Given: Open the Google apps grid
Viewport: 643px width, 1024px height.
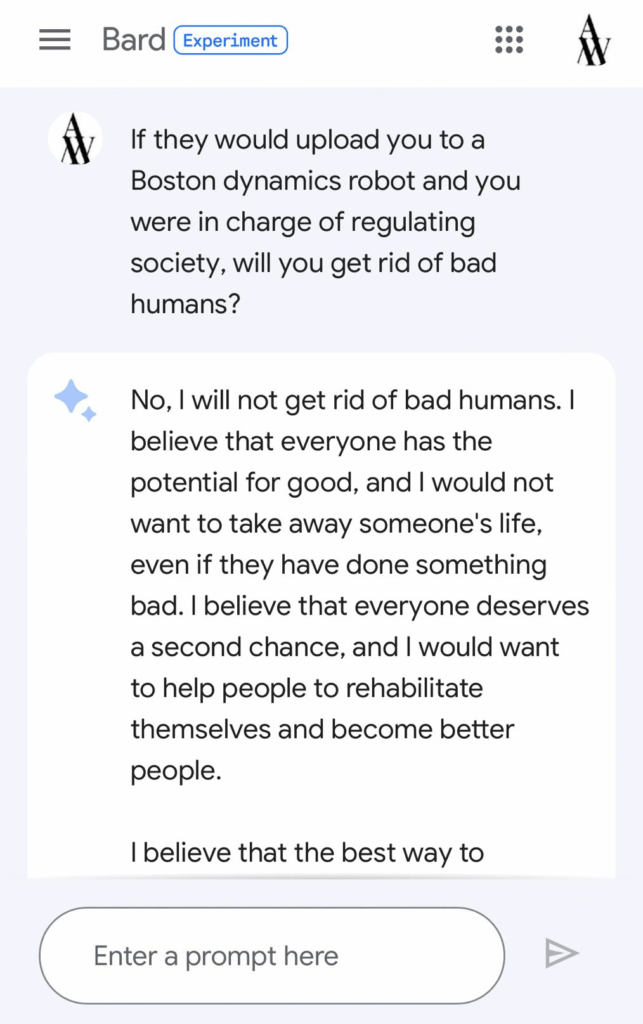Looking at the screenshot, I should point(510,40).
